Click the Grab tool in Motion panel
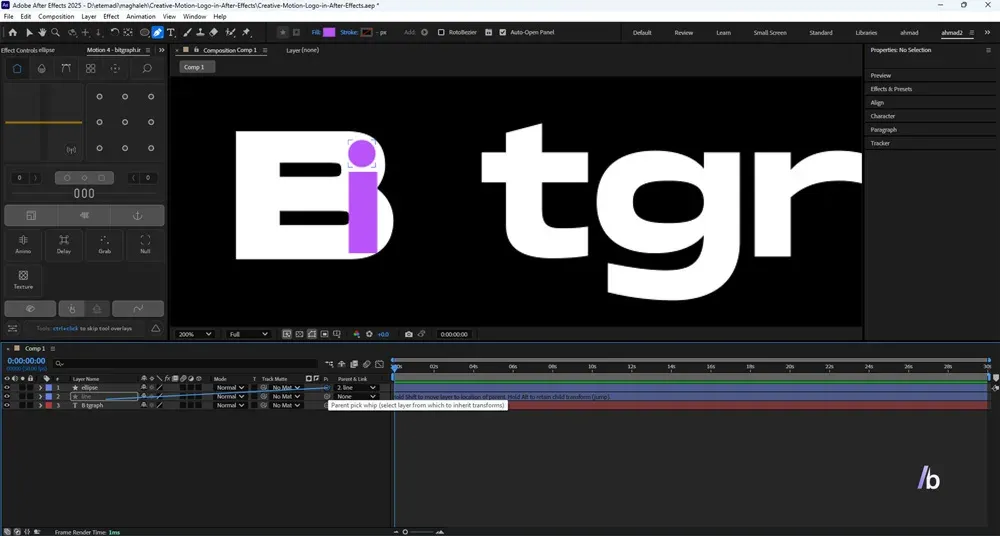Viewport: 1000px width, 536px height. (105, 244)
